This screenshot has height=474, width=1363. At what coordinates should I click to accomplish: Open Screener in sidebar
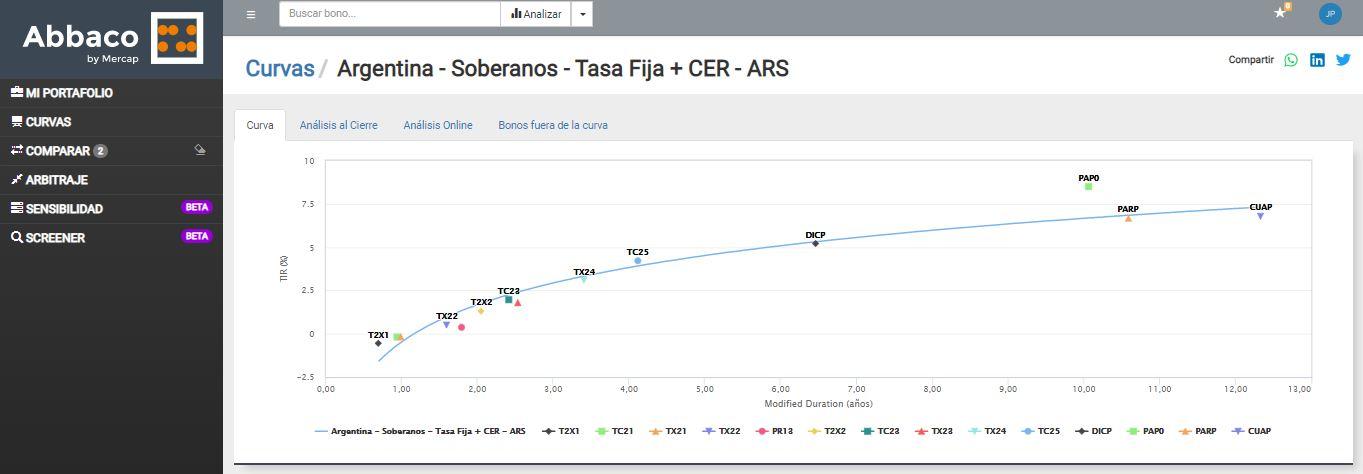pos(111,238)
